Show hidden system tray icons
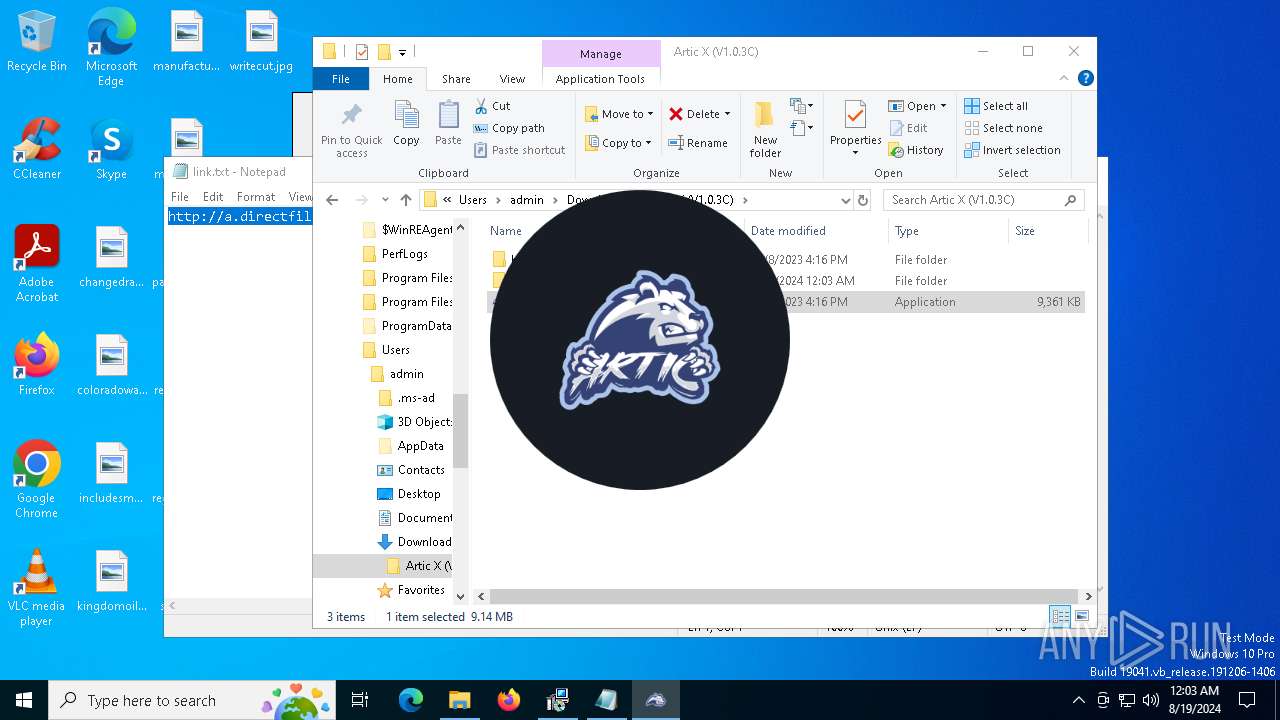Screen dimensions: 1280x720 click(1078, 700)
